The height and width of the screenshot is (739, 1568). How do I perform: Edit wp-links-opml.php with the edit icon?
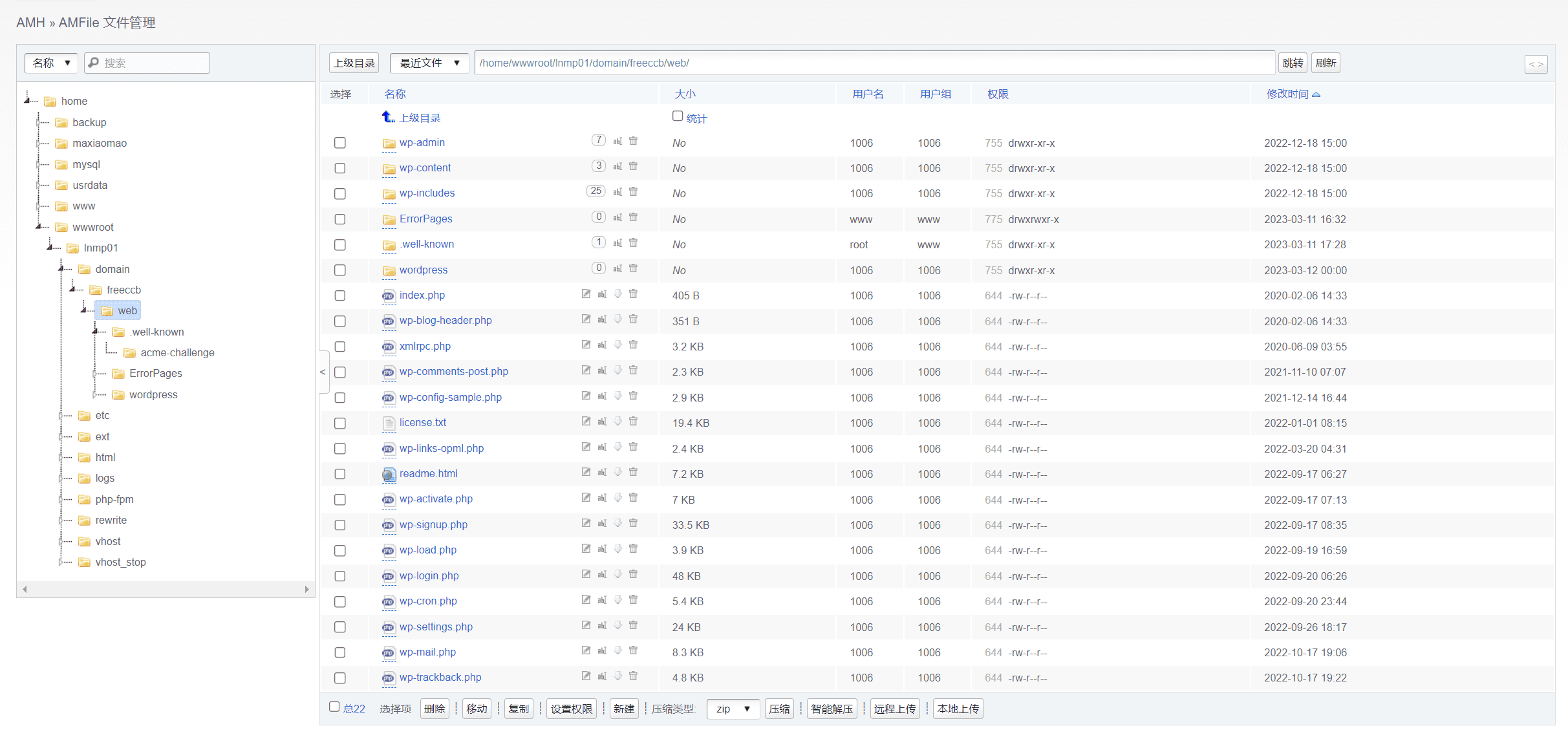click(586, 447)
